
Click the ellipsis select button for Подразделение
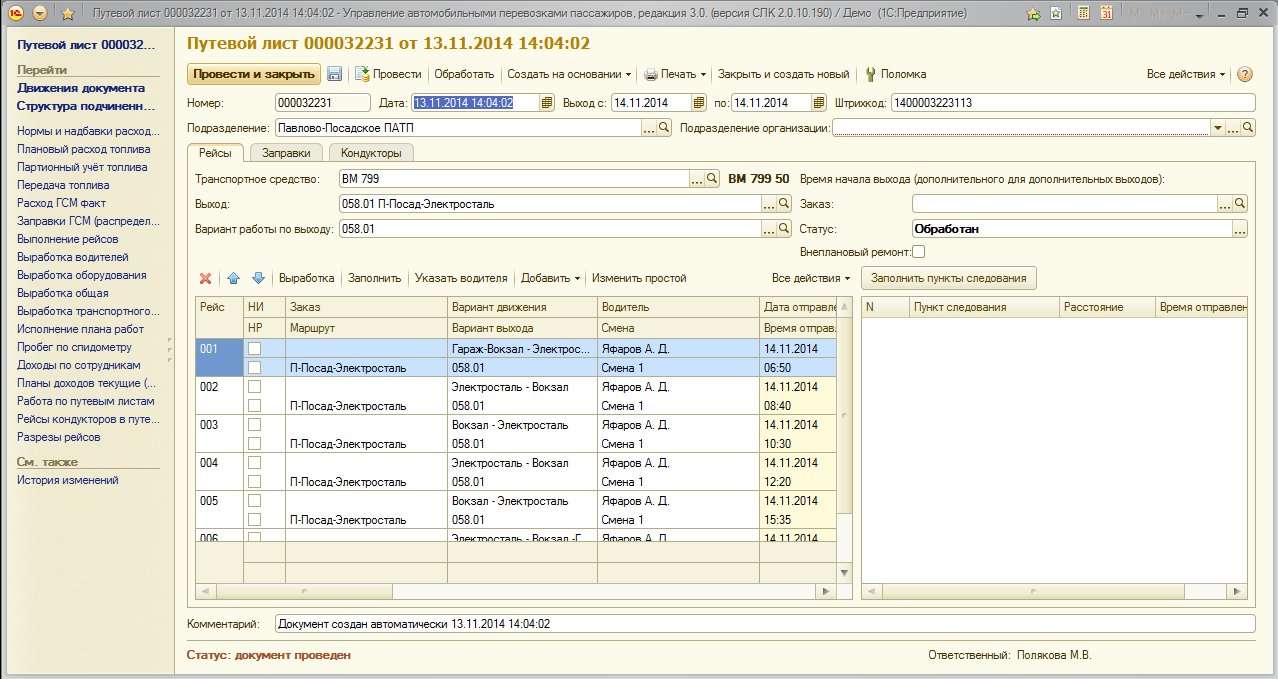pos(650,128)
